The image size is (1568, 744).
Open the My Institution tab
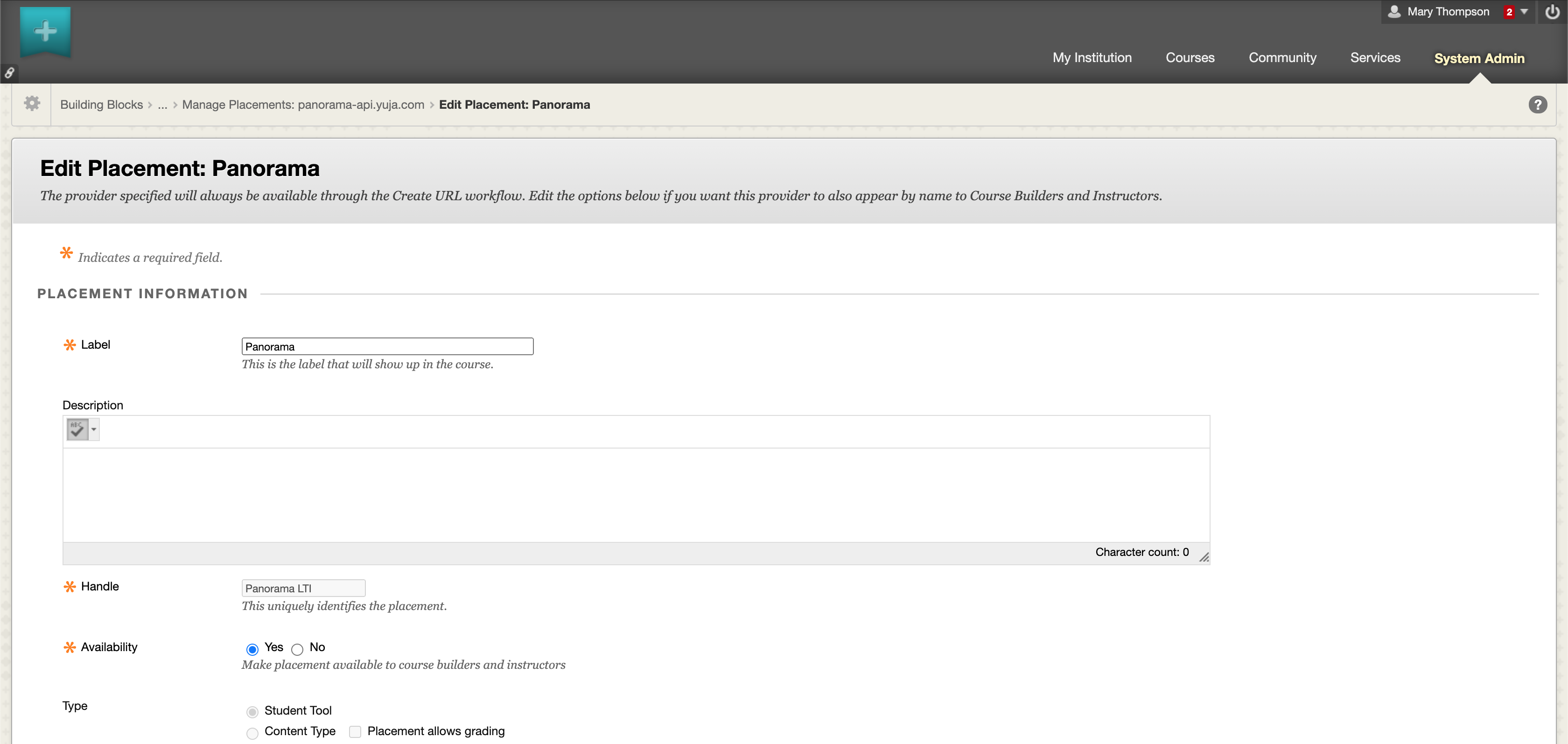[x=1092, y=58]
